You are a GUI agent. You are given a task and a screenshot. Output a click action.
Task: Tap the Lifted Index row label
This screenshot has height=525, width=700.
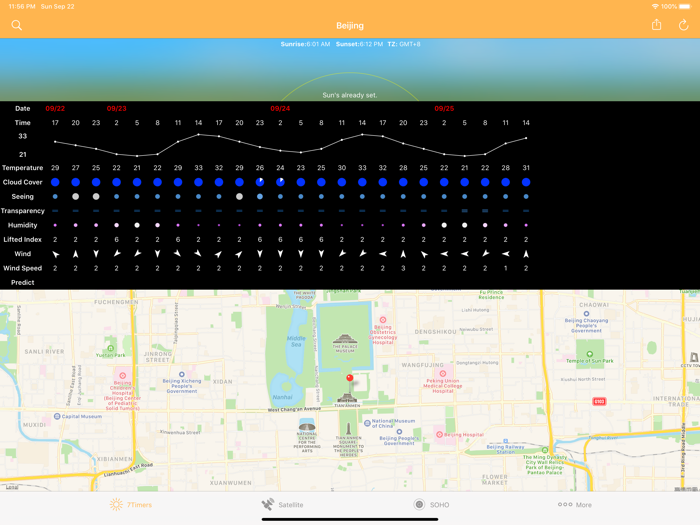22,239
